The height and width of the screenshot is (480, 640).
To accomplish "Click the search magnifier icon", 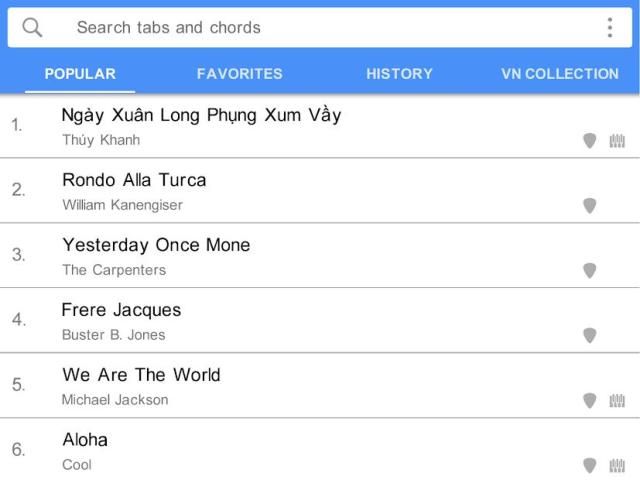I will [32, 28].
